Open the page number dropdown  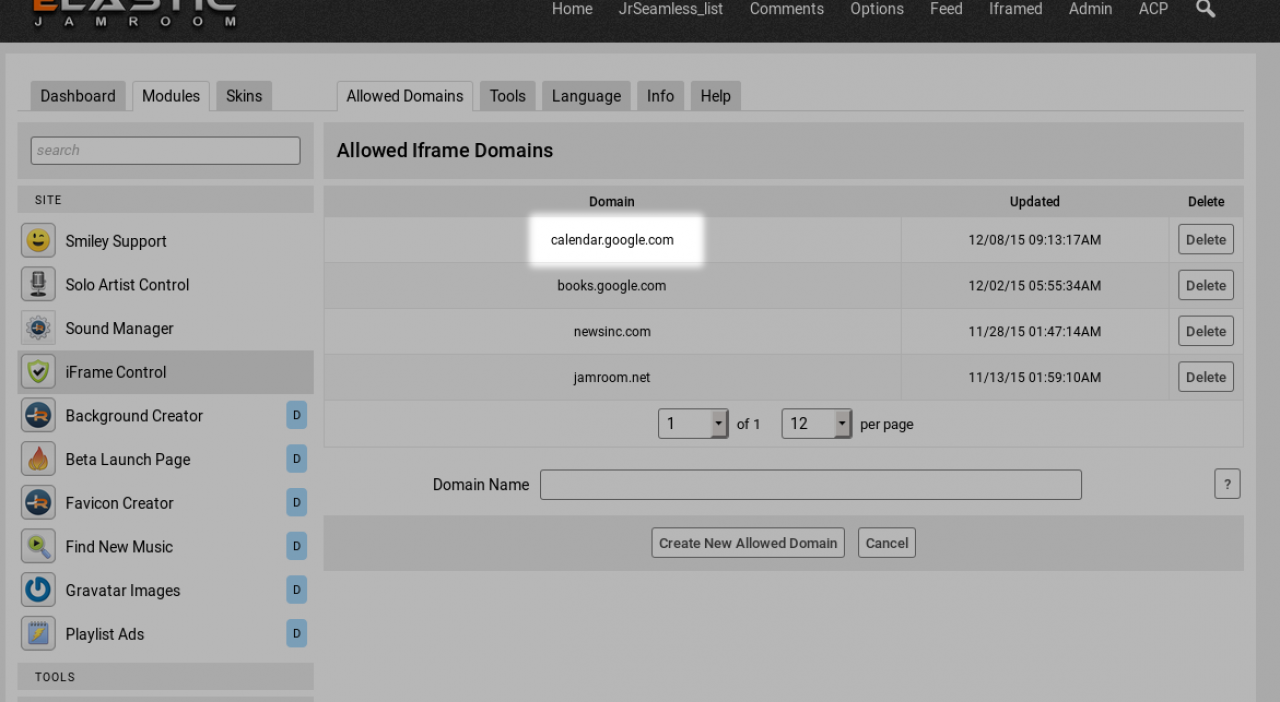[693, 423]
